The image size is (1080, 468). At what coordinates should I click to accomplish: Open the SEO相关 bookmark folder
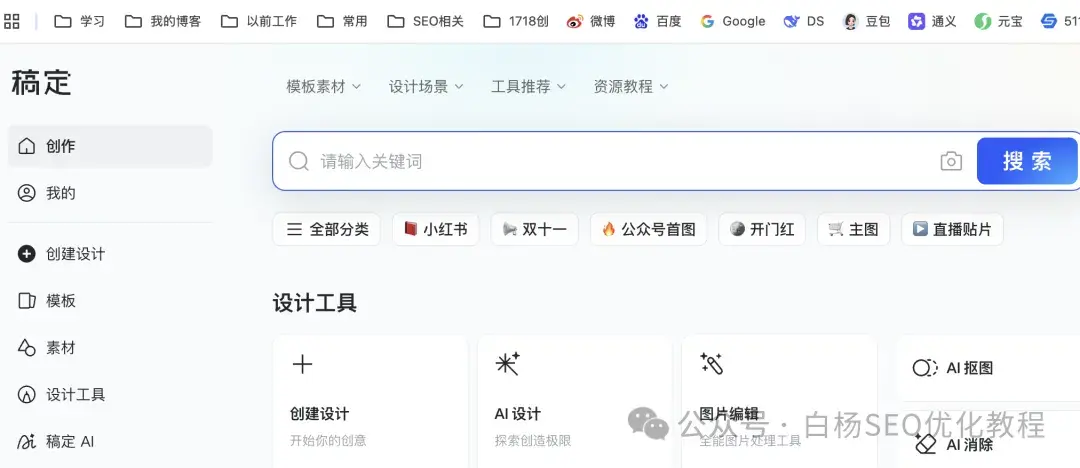click(425, 21)
